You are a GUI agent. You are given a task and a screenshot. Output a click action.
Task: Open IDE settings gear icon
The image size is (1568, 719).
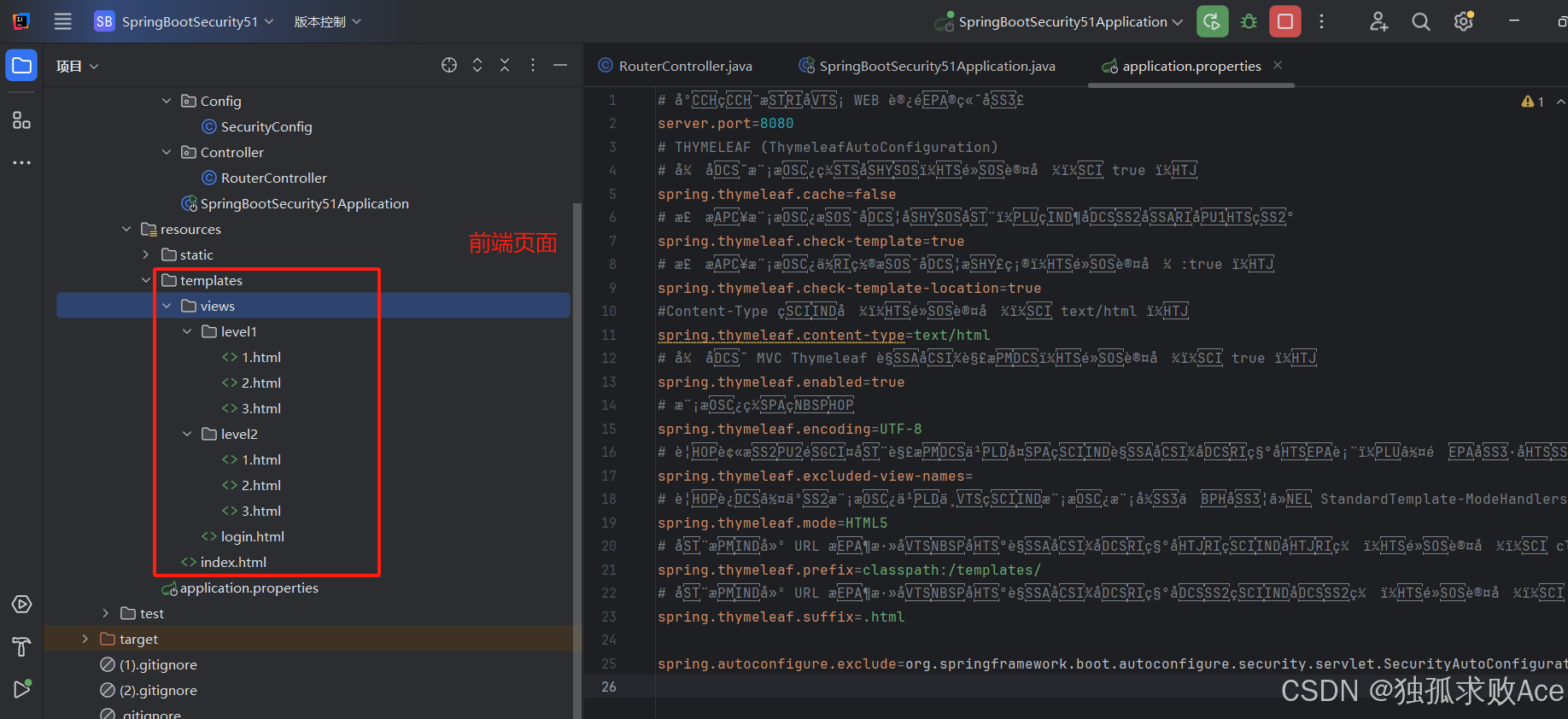pyautogui.click(x=1464, y=21)
